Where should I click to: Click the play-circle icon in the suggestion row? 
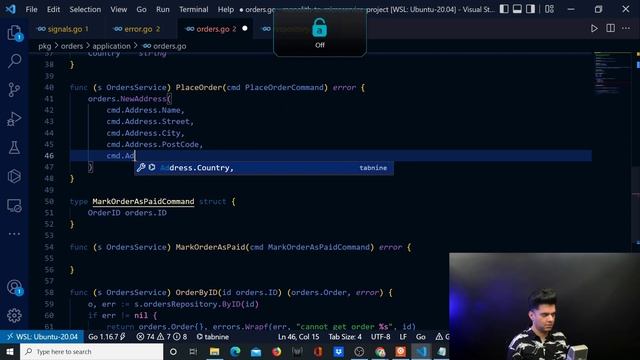(x=152, y=167)
